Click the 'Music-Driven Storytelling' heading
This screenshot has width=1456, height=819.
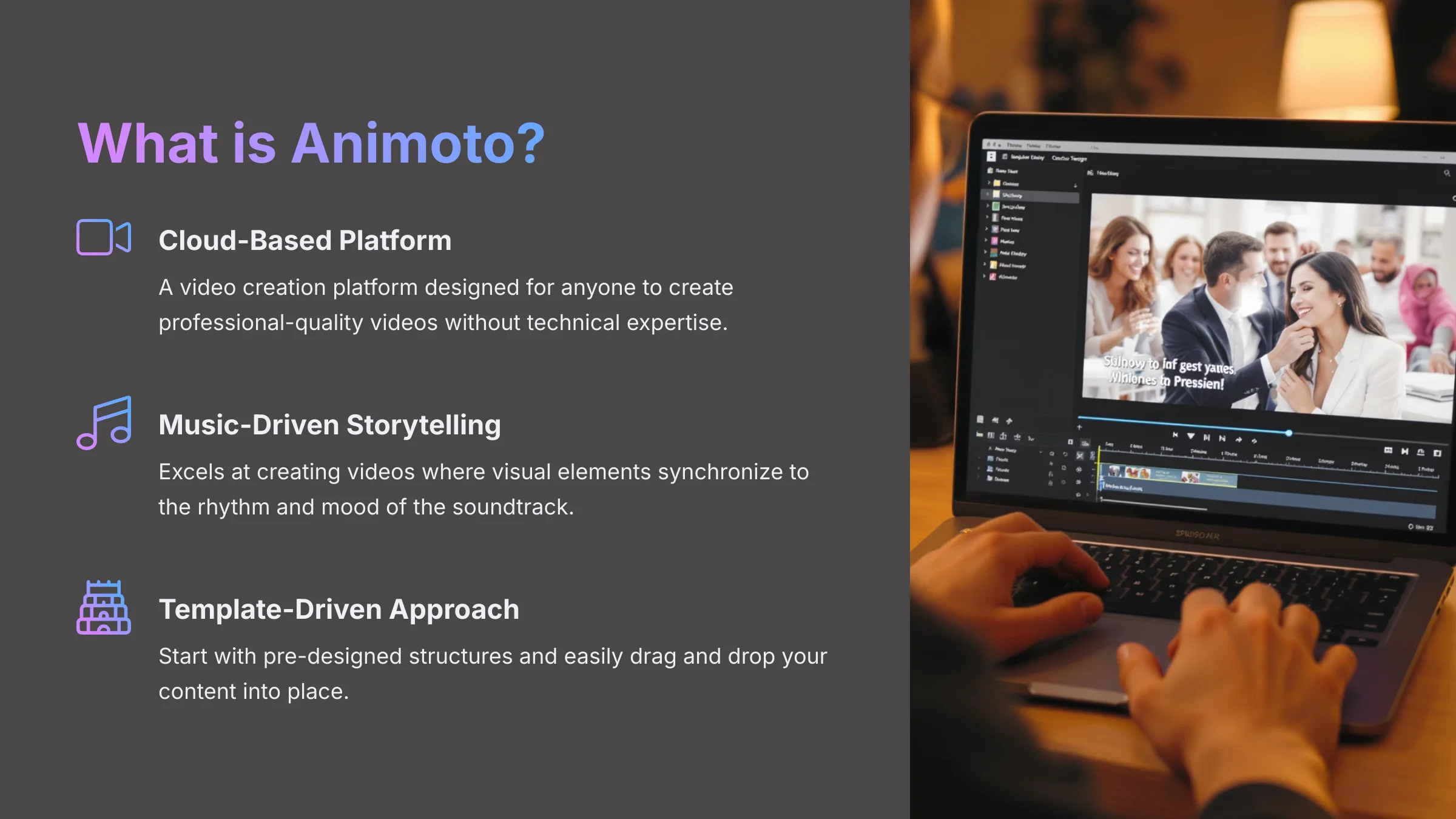(x=330, y=425)
